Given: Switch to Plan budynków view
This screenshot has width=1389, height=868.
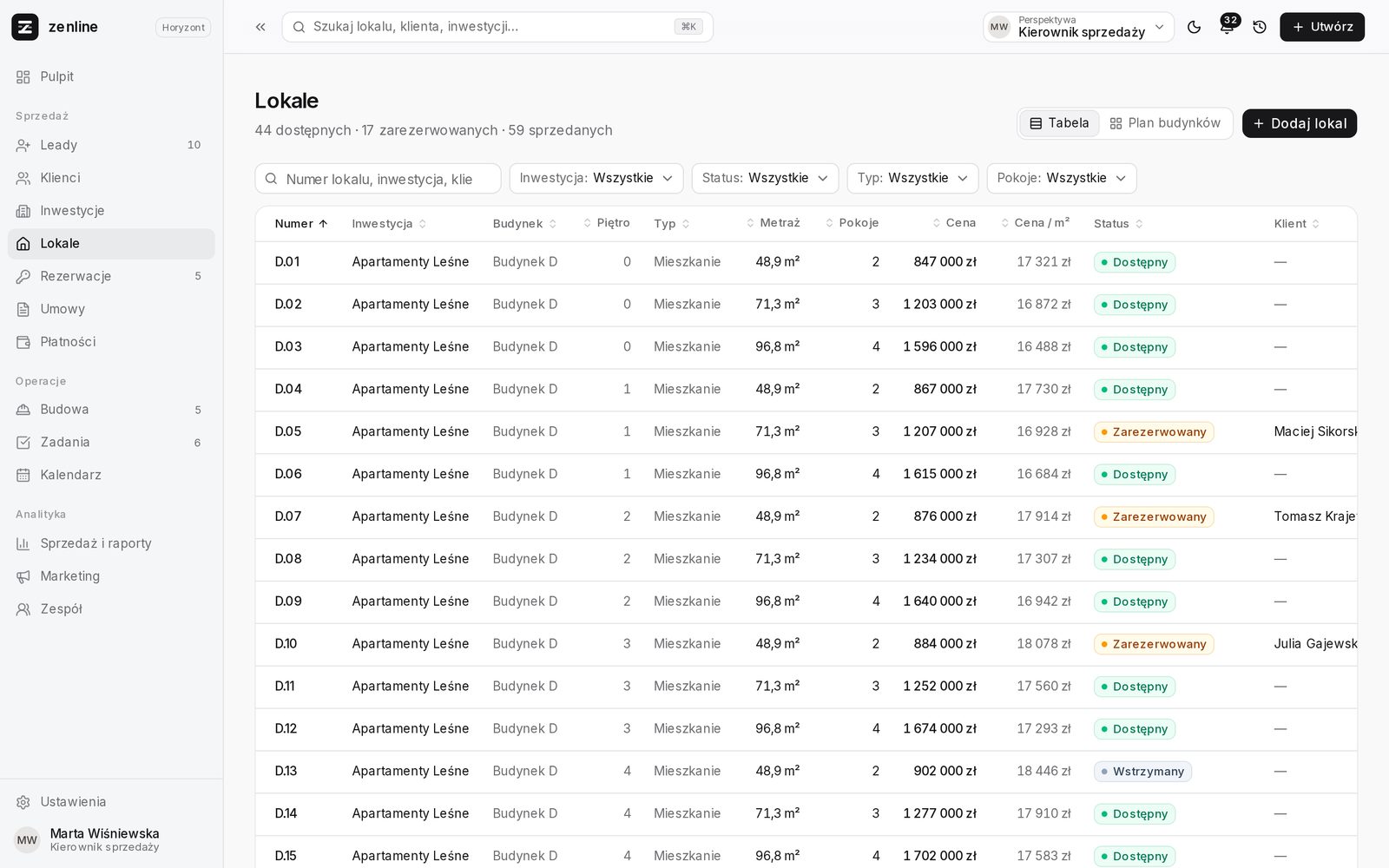Looking at the screenshot, I should (x=1165, y=123).
